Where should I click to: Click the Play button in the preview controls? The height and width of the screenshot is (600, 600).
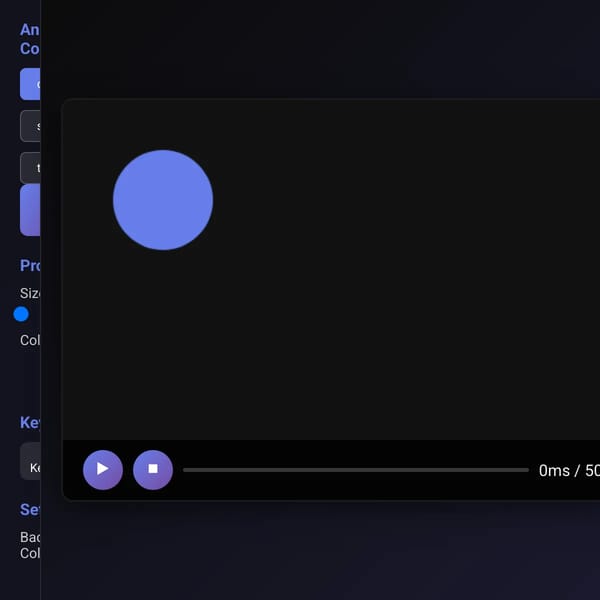[x=103, y=470]
